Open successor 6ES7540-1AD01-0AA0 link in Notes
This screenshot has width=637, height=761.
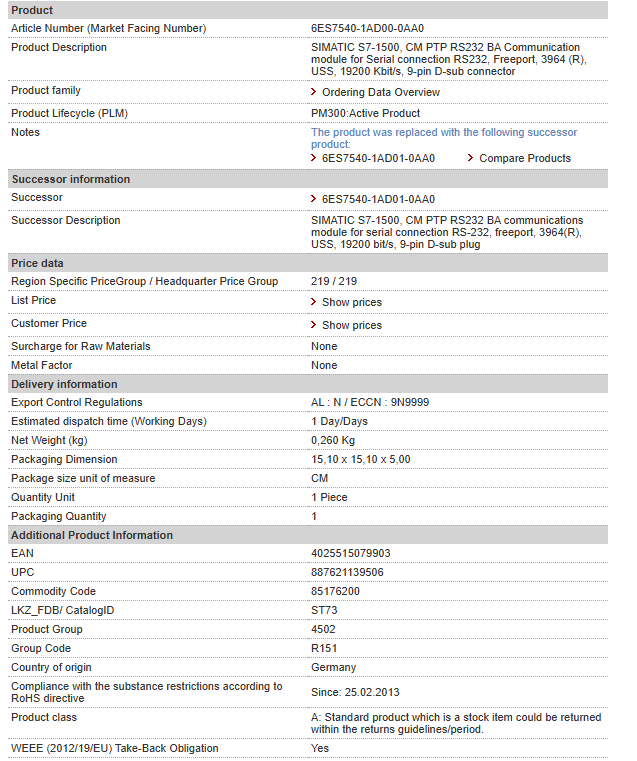tap(378, 158)
